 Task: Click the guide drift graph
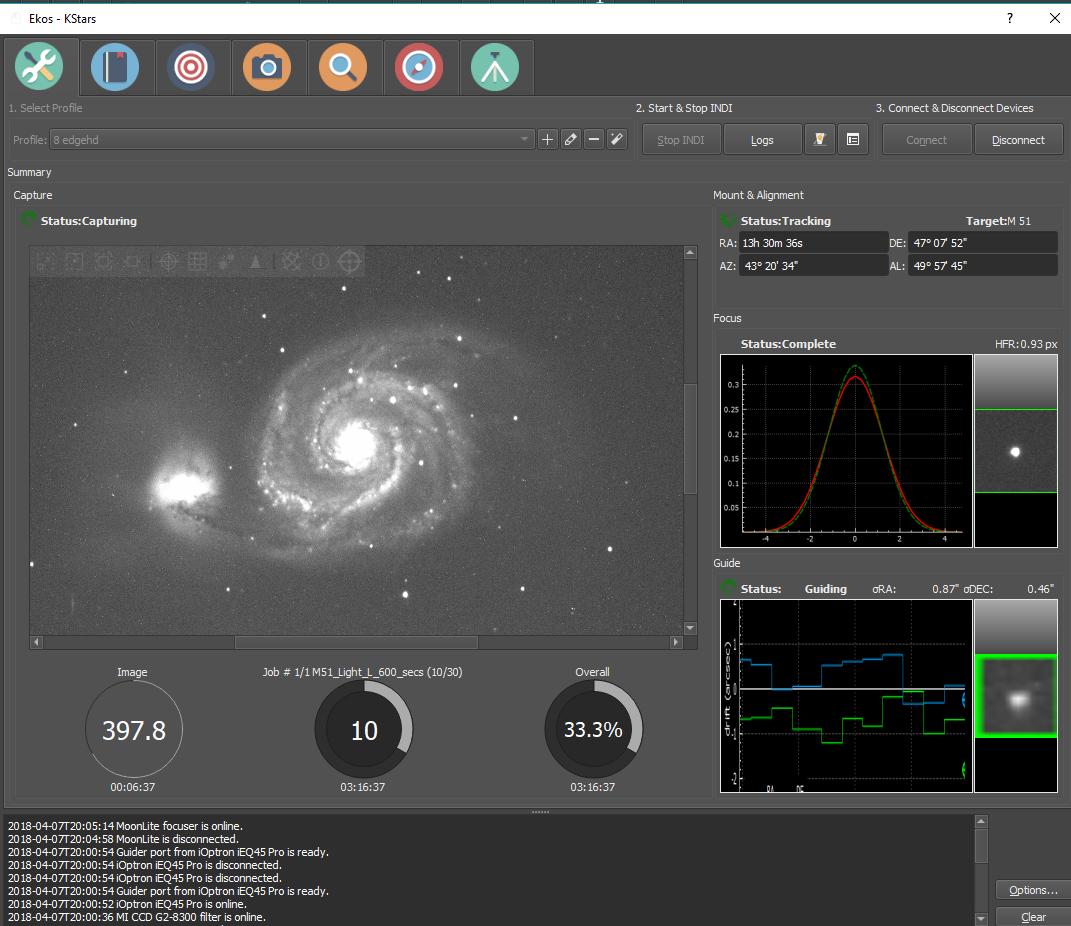846,696
